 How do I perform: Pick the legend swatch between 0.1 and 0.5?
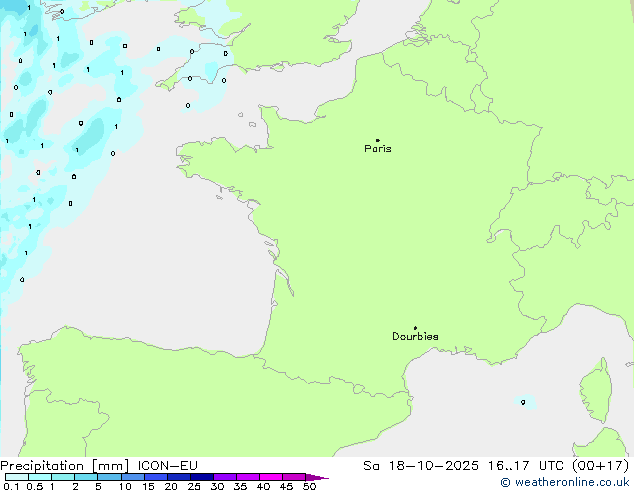click(17, 477)
